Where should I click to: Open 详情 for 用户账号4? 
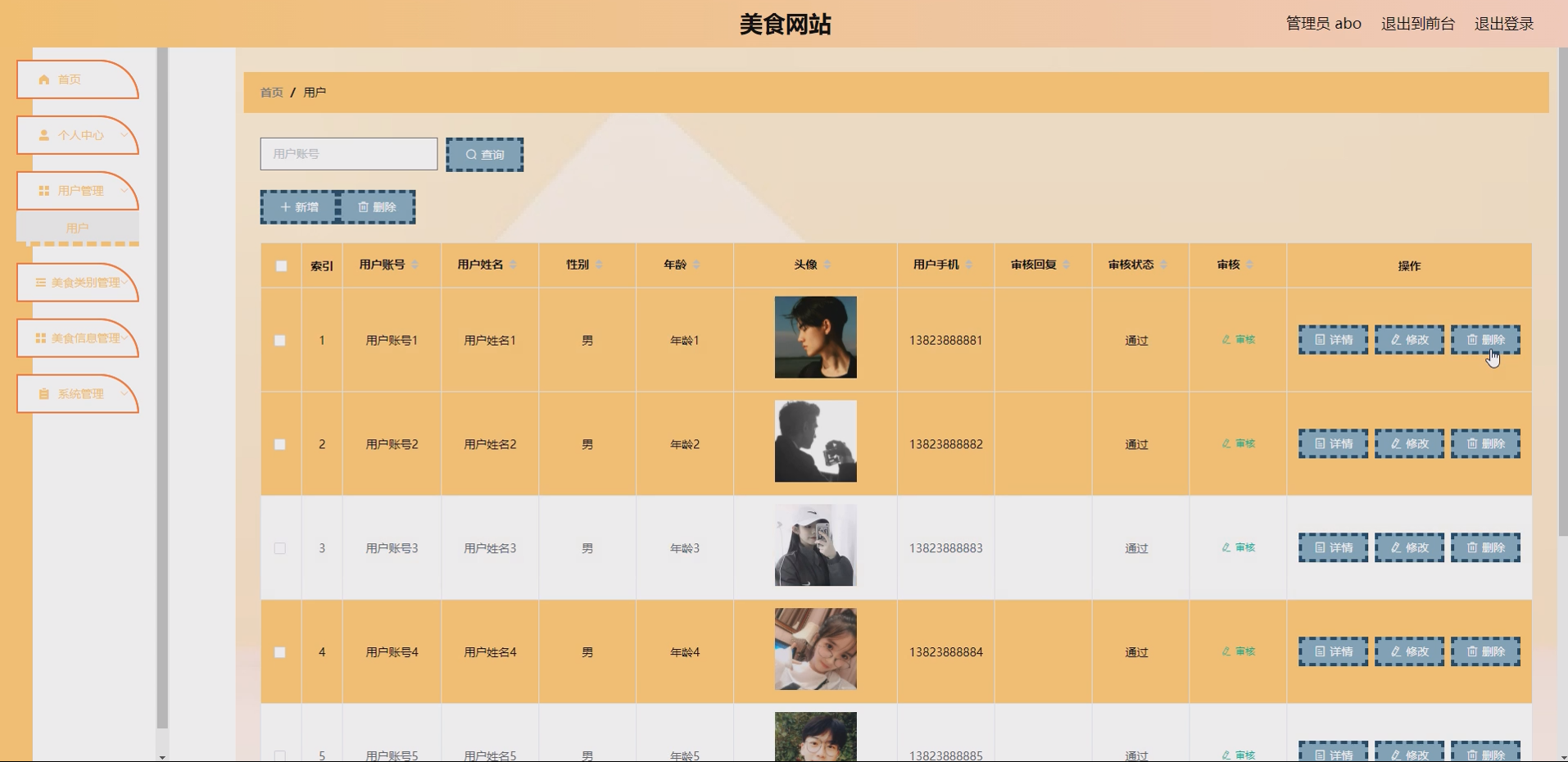[1333, 652]
